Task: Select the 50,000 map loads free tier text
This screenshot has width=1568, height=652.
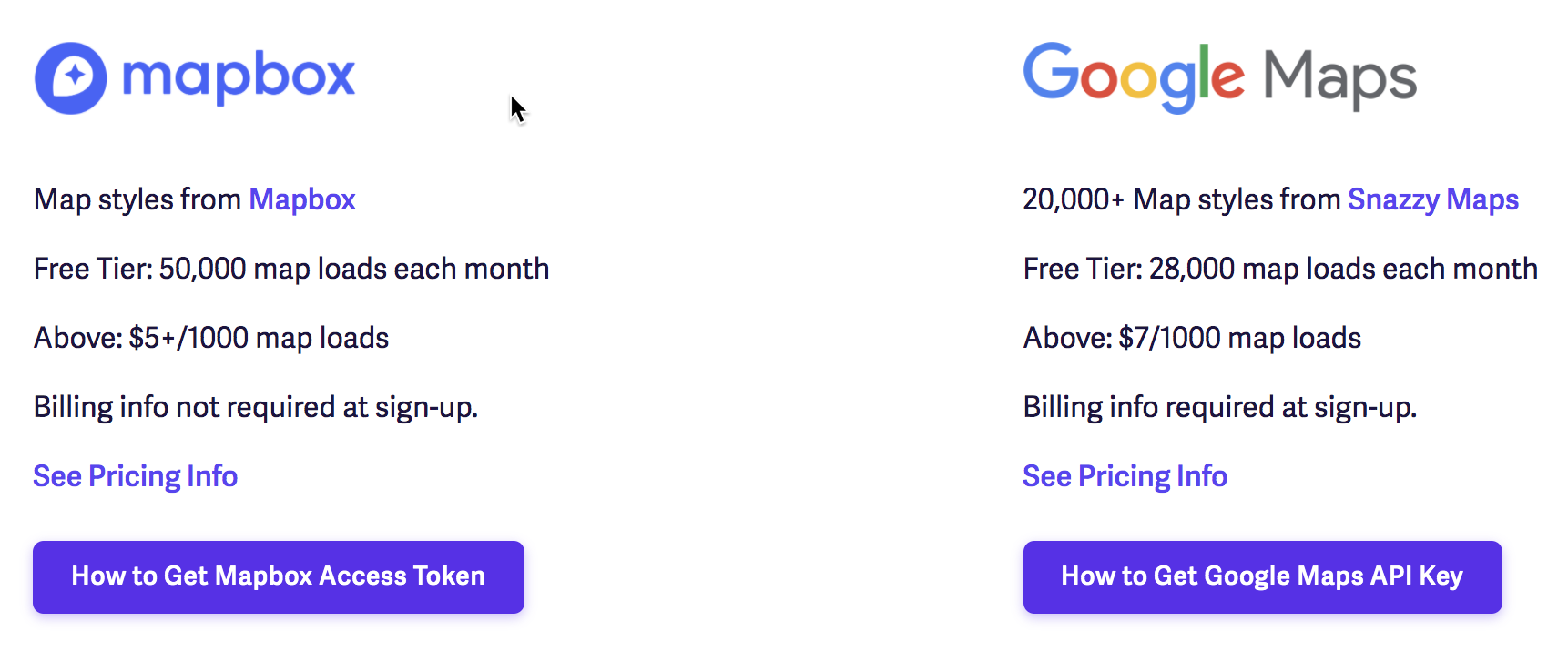Action: [291, 269]
